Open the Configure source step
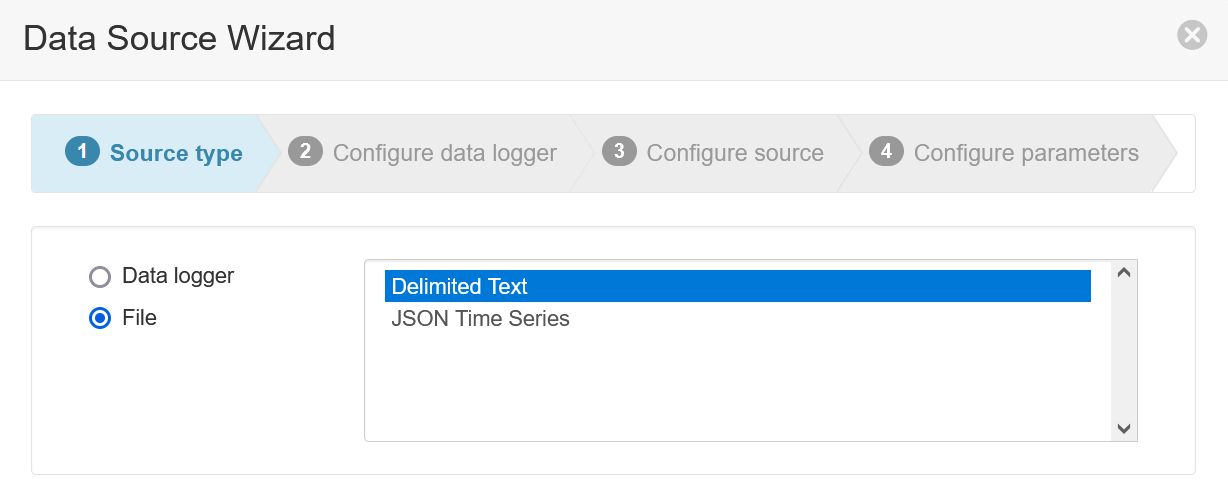Viewport: 1228px width, 497px height. (x=735, y=153)
